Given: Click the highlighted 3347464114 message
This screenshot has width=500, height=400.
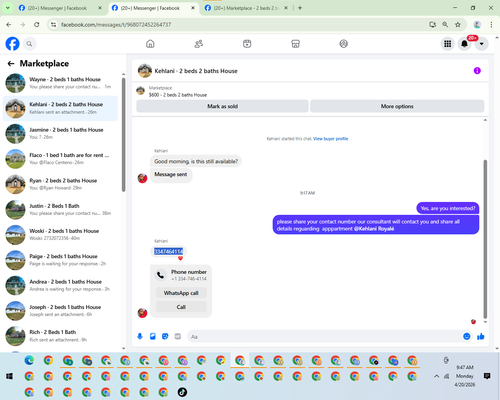Looking at the screenshot, I should (x=168, y=251).
